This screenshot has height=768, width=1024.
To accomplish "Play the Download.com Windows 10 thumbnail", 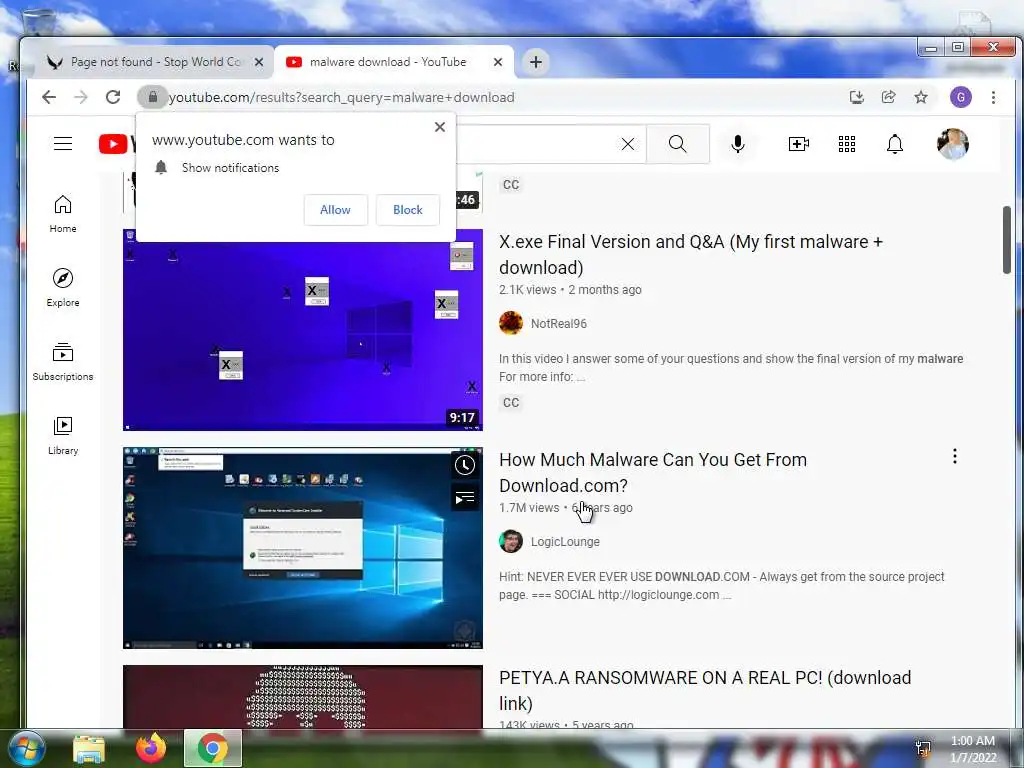I will pyautogui.click(x=302, y=548).
